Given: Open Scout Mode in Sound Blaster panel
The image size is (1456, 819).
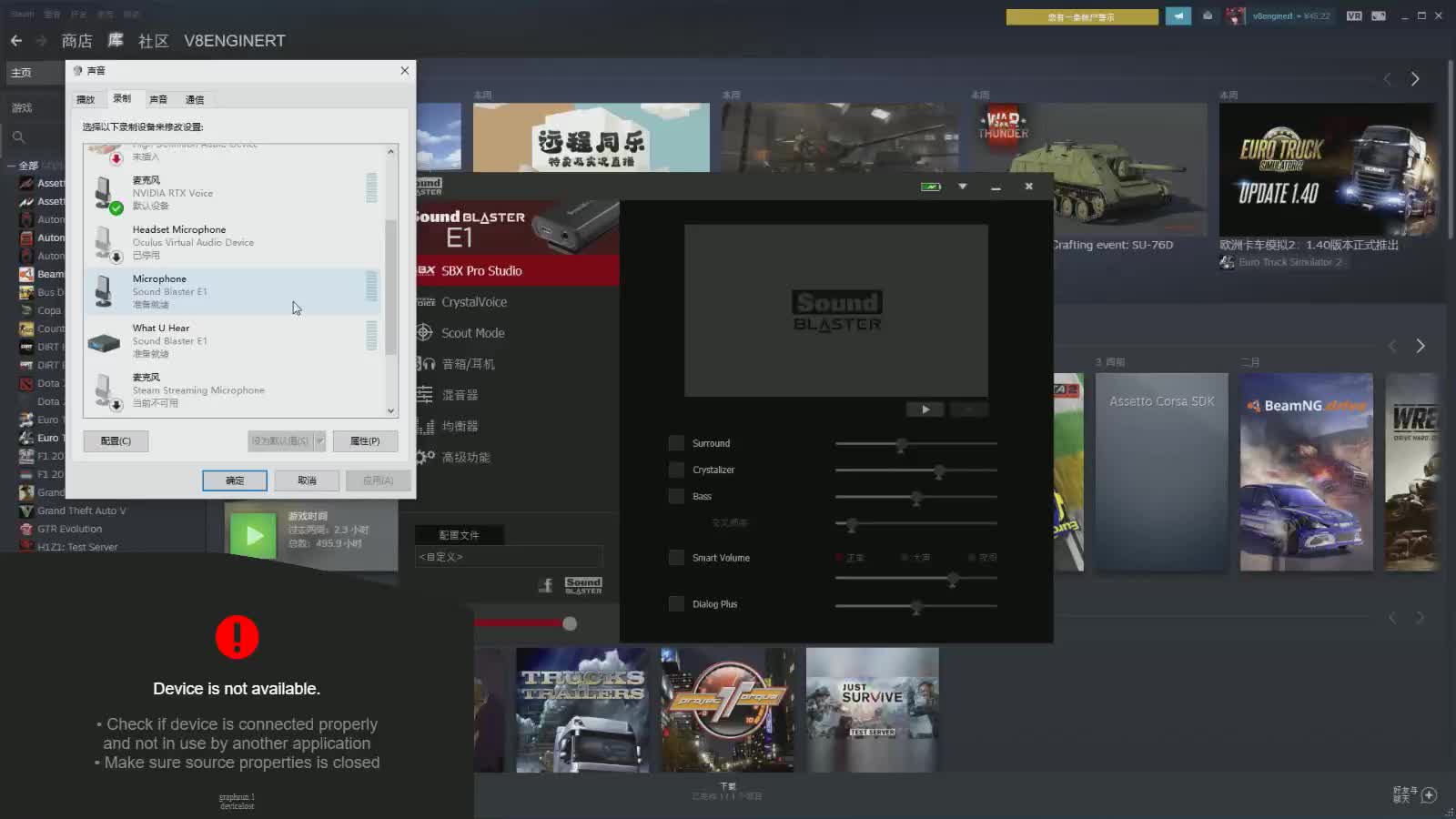Looking at the screenshot, I should point(472,333).
